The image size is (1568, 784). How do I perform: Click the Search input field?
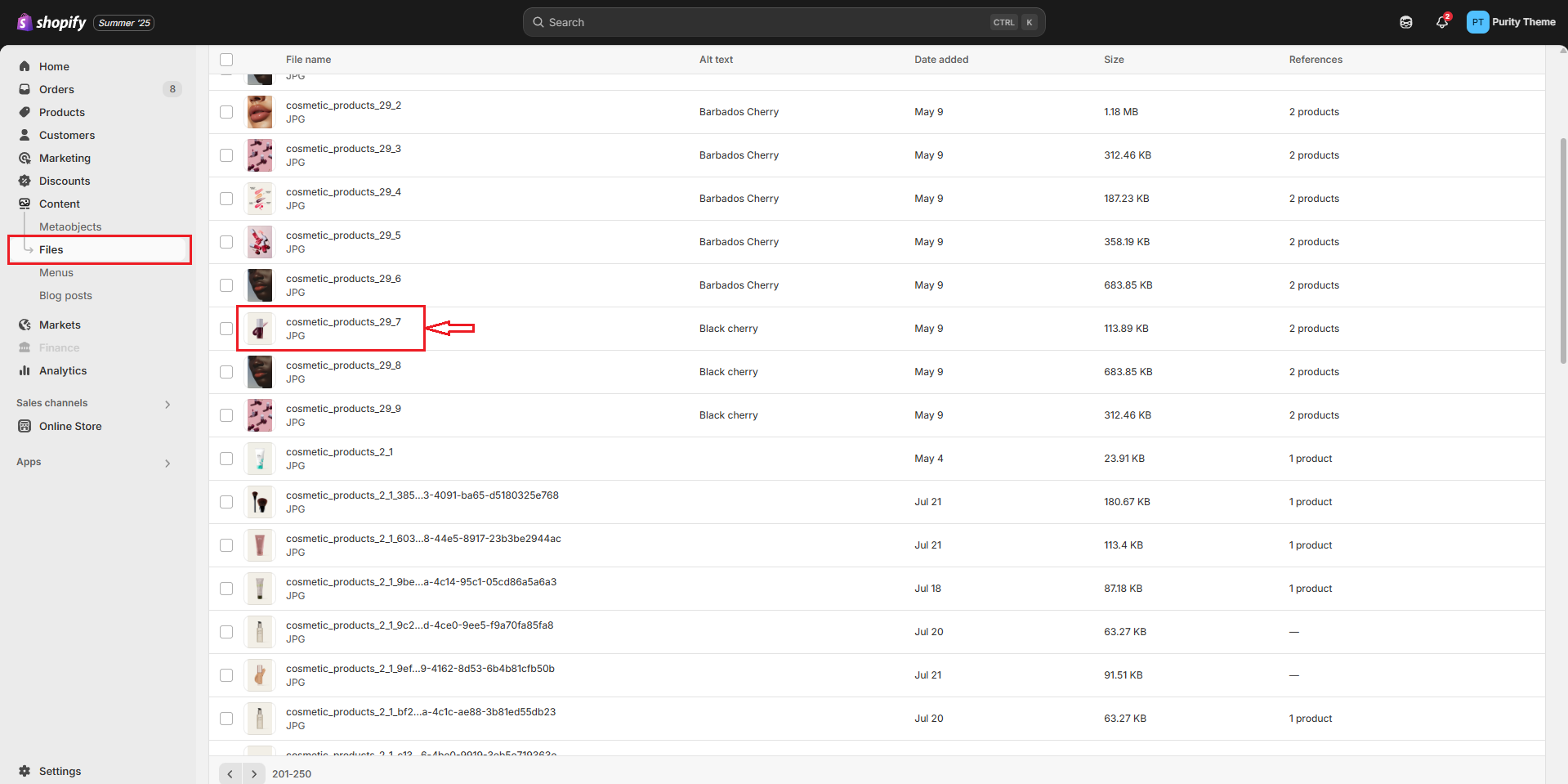coord(784,22)
